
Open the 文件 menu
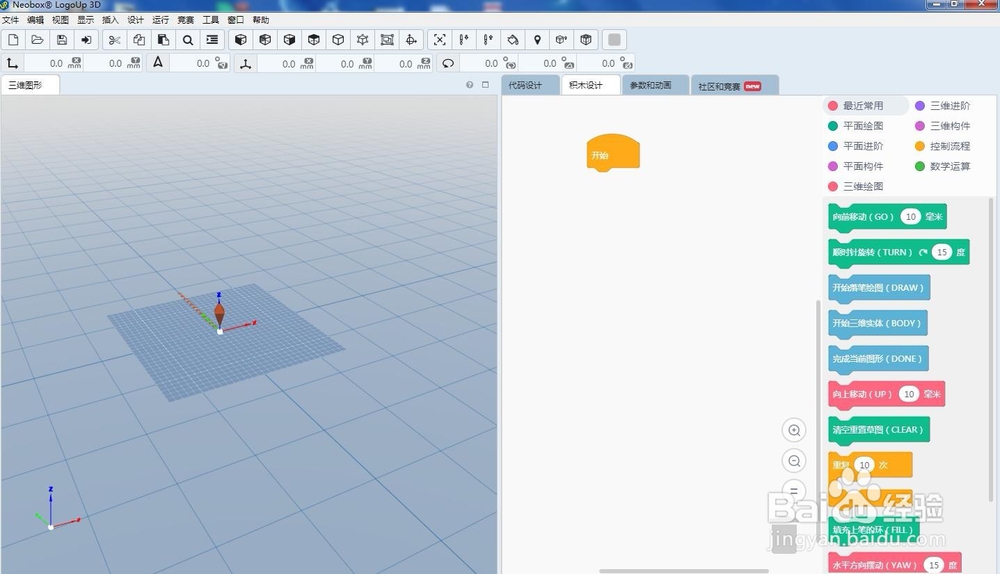click(11, 20)
